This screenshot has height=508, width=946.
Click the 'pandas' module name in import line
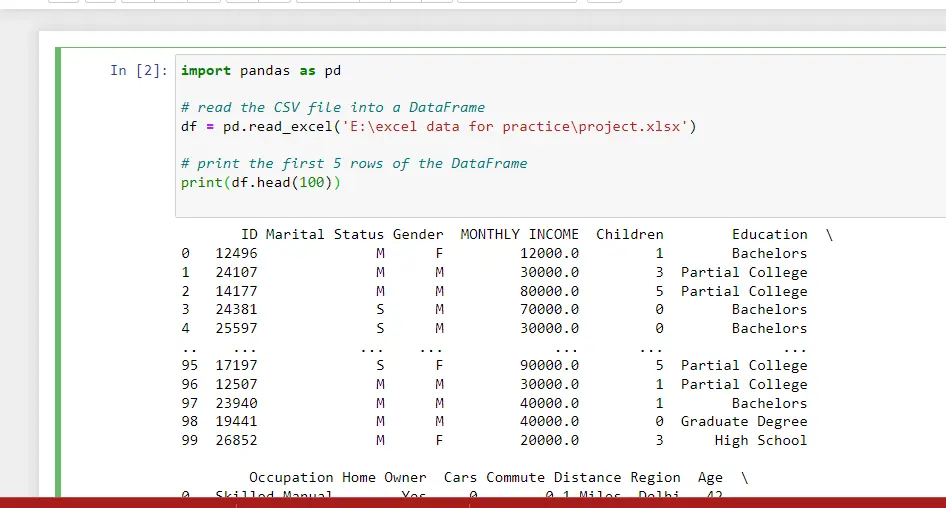point(265,71)
